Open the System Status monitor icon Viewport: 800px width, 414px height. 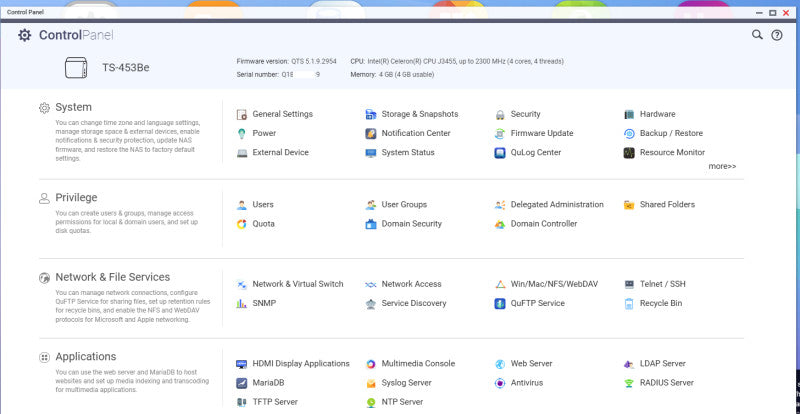coord(371,153)
